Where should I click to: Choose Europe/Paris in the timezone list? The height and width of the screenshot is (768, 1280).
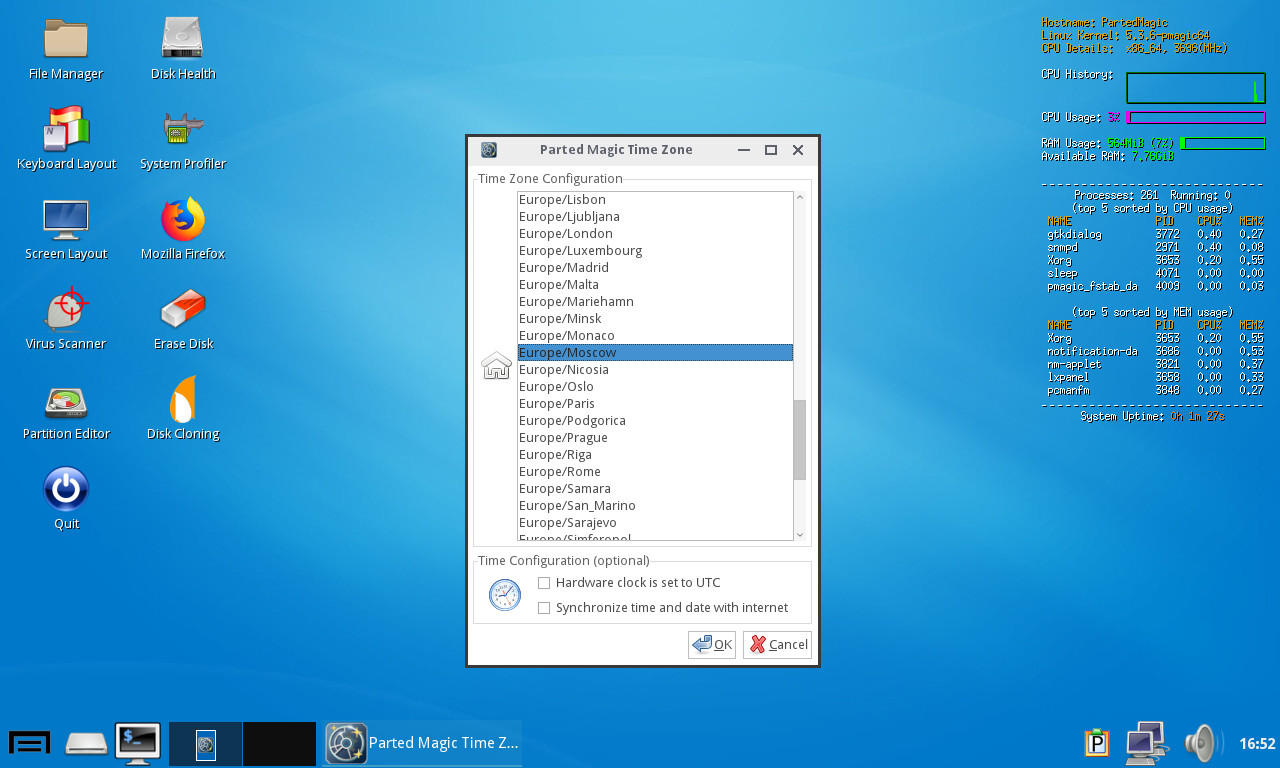pos(557,404)
